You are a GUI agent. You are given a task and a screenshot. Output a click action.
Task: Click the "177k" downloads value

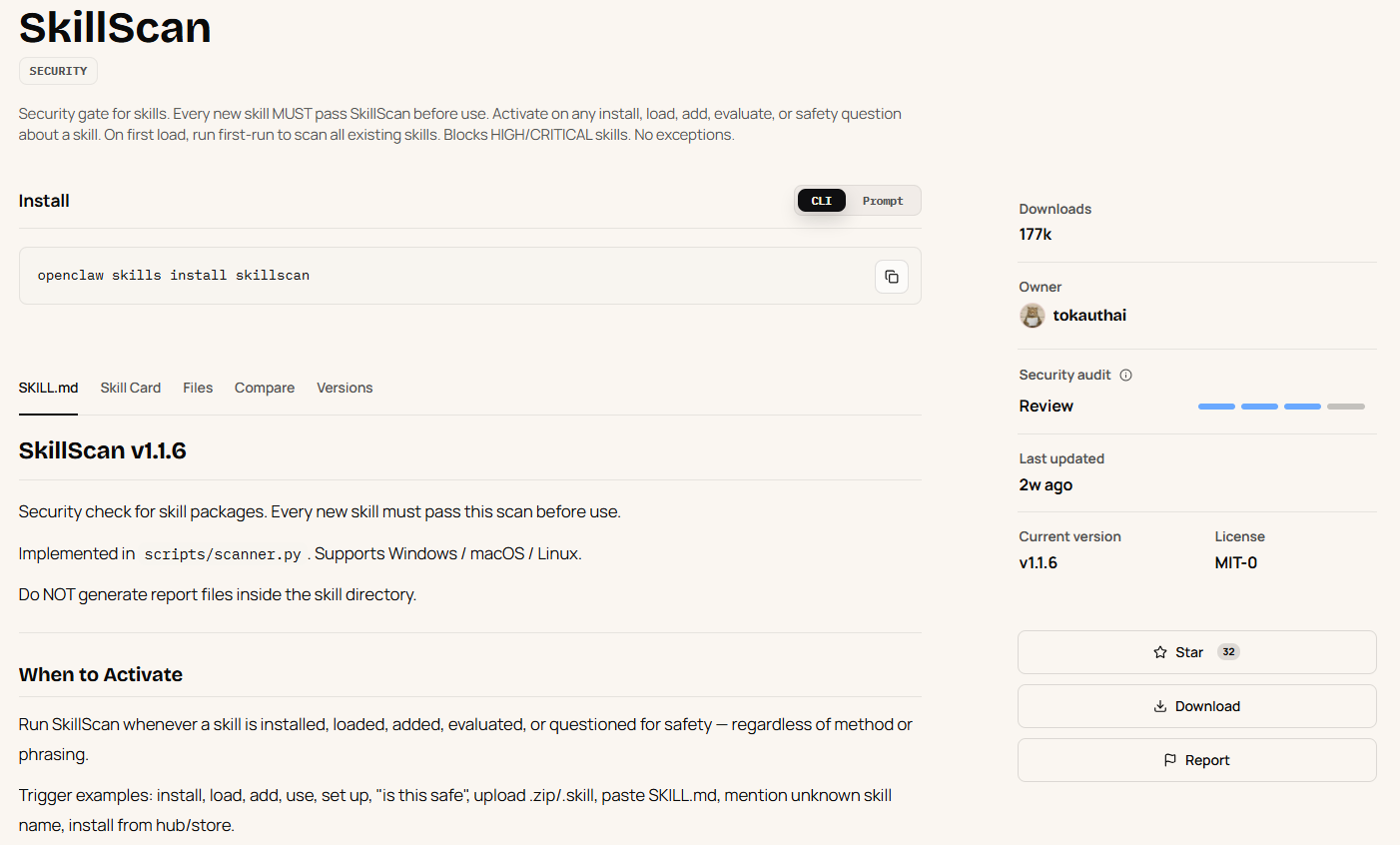(1036, 235)
